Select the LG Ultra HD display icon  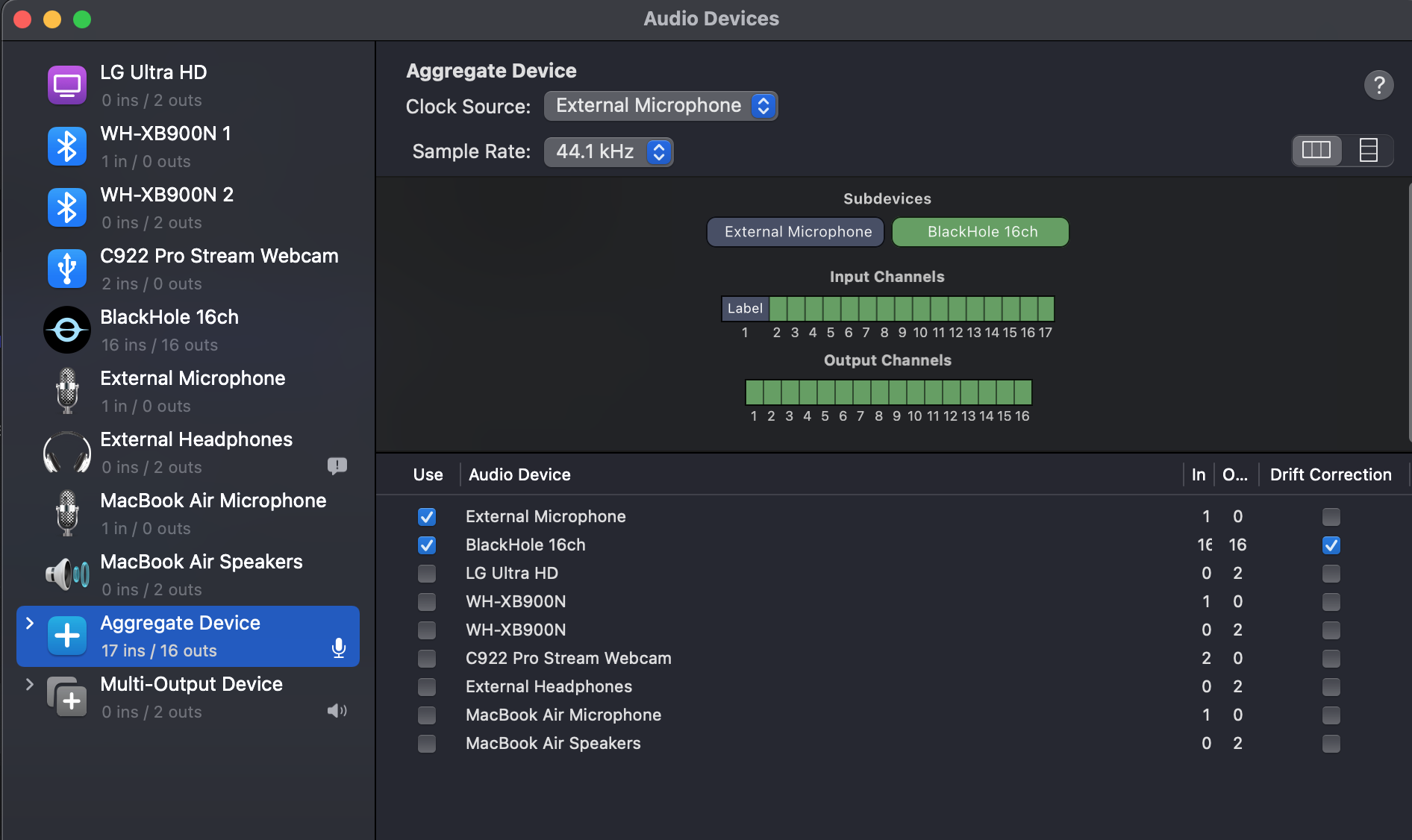pos(67,85)
